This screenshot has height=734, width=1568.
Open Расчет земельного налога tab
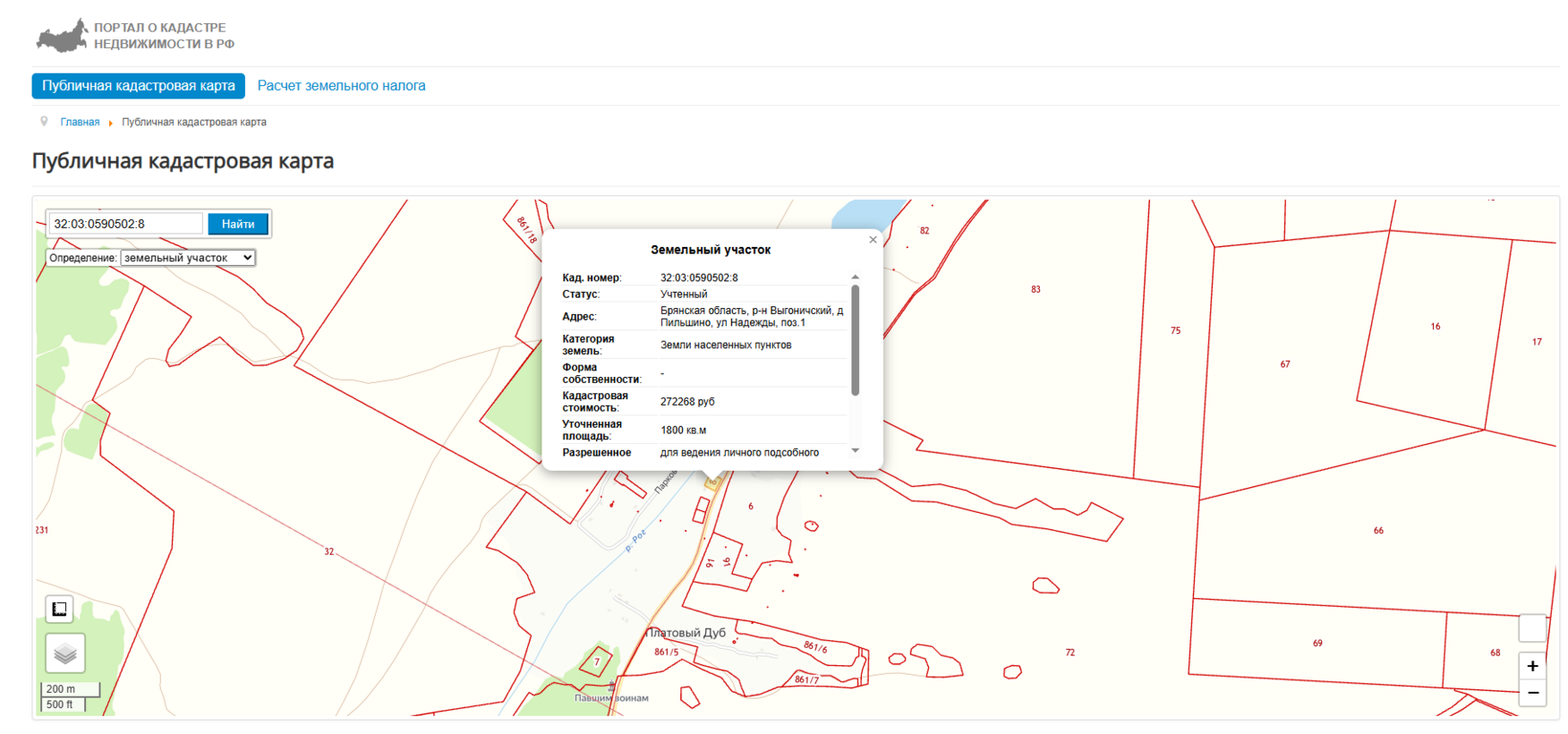pos(341,86)
